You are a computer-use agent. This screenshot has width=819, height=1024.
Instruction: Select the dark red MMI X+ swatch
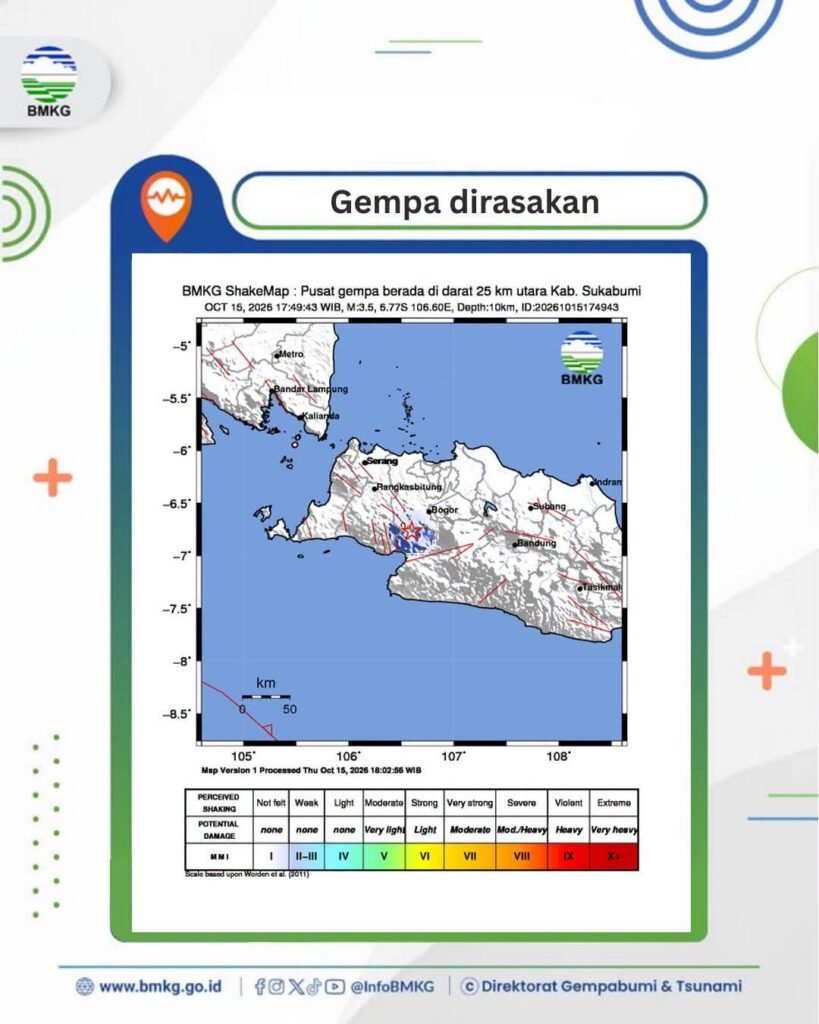(613, 856)
